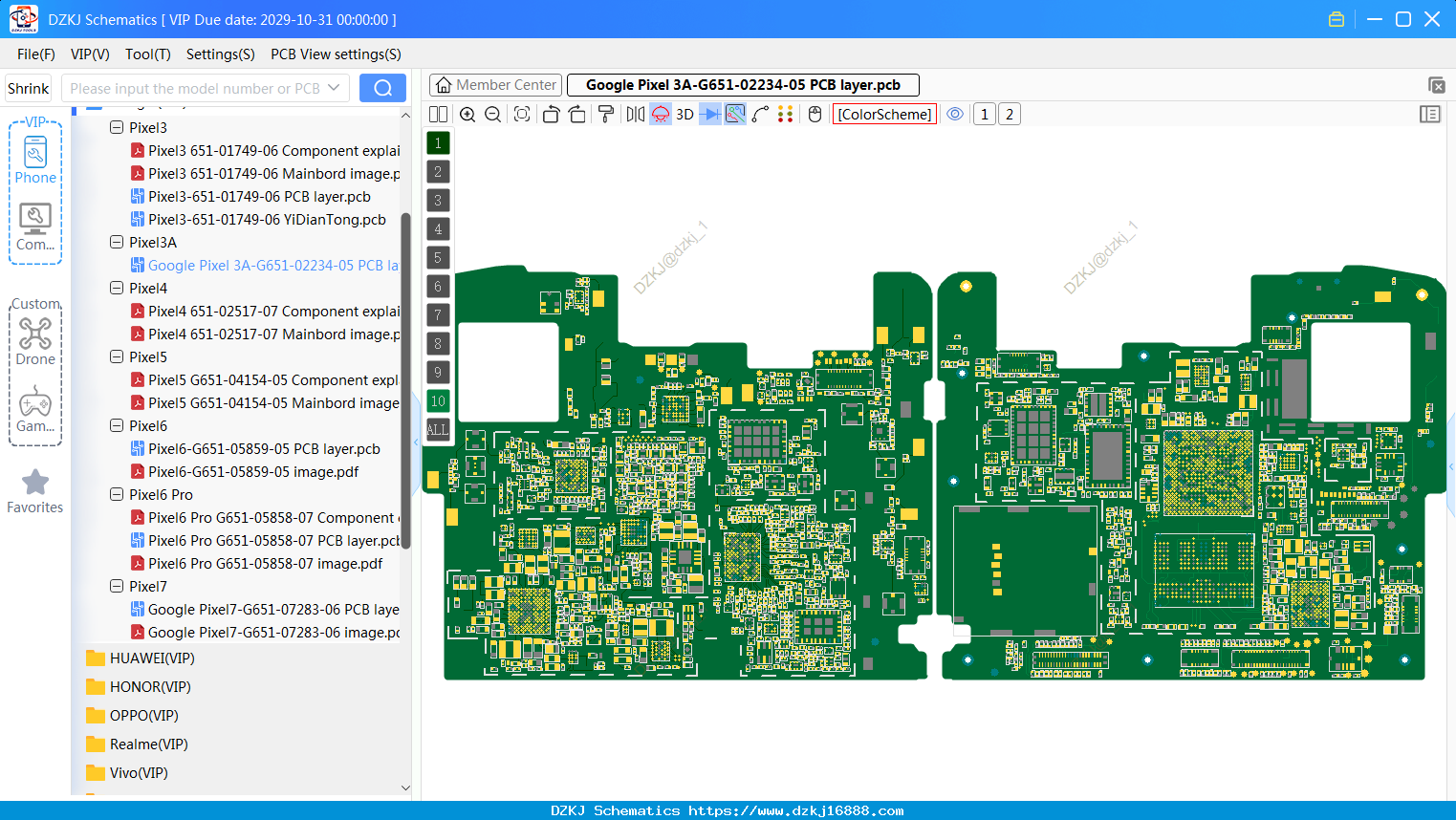Show PCB layer 10
This screenshot has height=820, width=1456.
pyautogui.click(x=438, y=400)
